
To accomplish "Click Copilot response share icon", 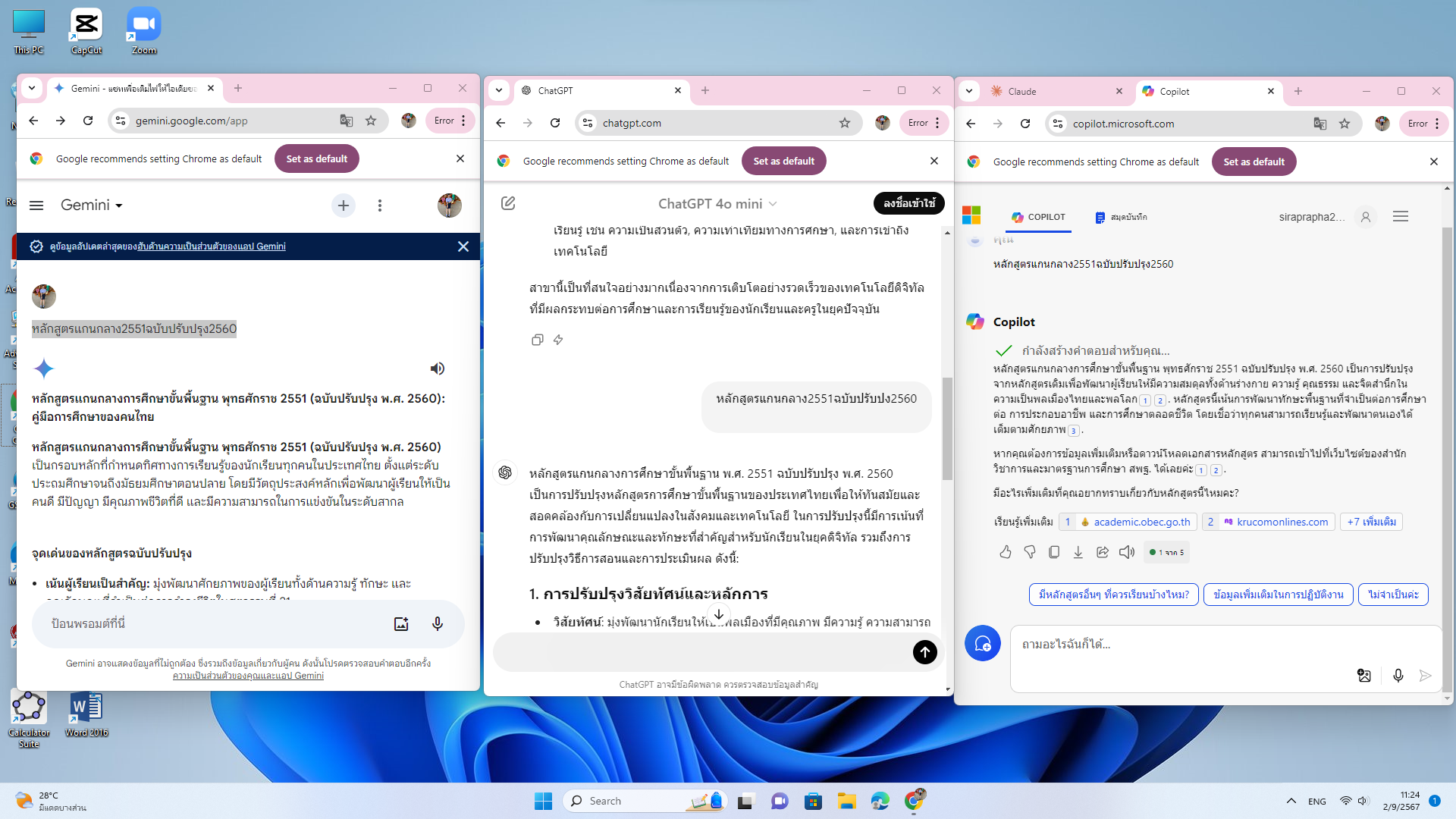I will [x=1103, y=552].
